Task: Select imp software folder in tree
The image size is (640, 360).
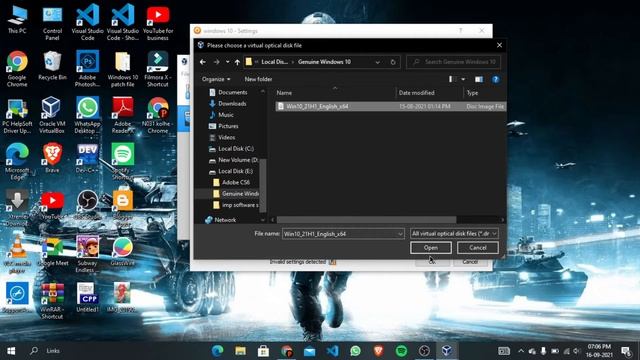Action: pyautogui.click(x=240, y=205)
